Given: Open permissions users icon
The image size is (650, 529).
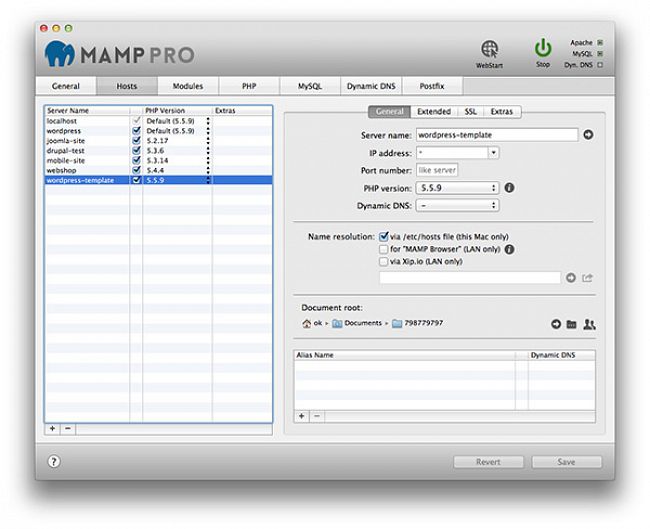Looking at the screenshot, I should (589, 324).
